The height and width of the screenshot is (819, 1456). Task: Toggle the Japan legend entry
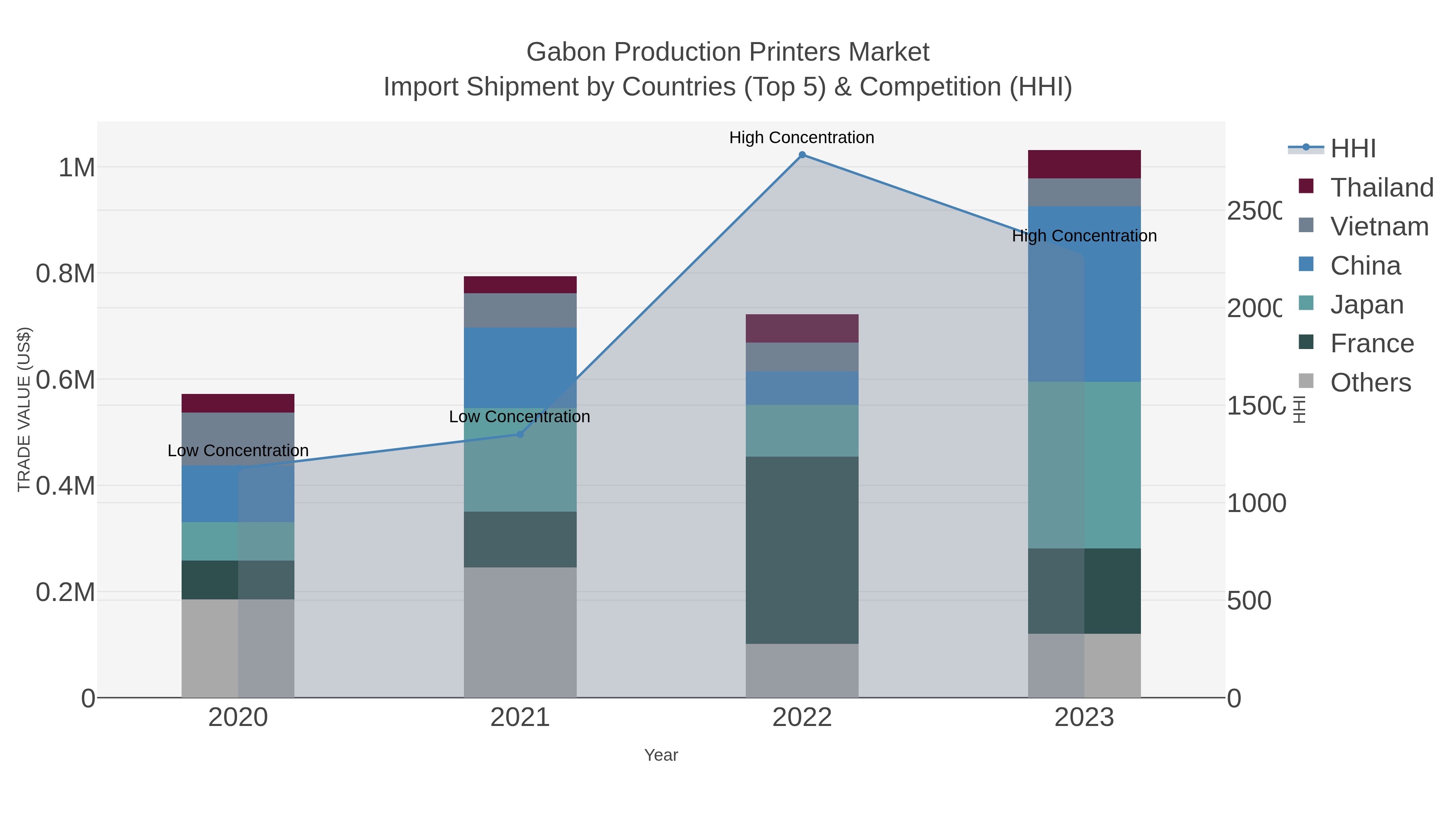coord(1350,304)
